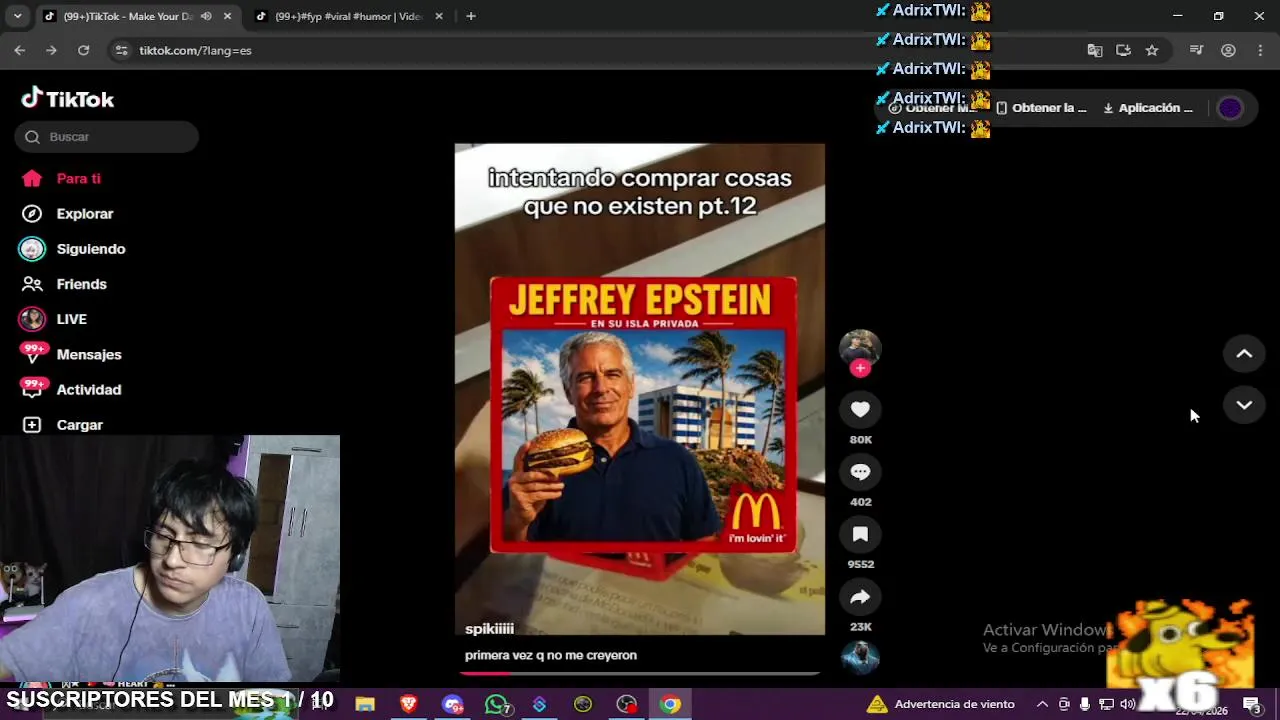
Task: Open video creator's profile avatar
Action: click(860, 347)
